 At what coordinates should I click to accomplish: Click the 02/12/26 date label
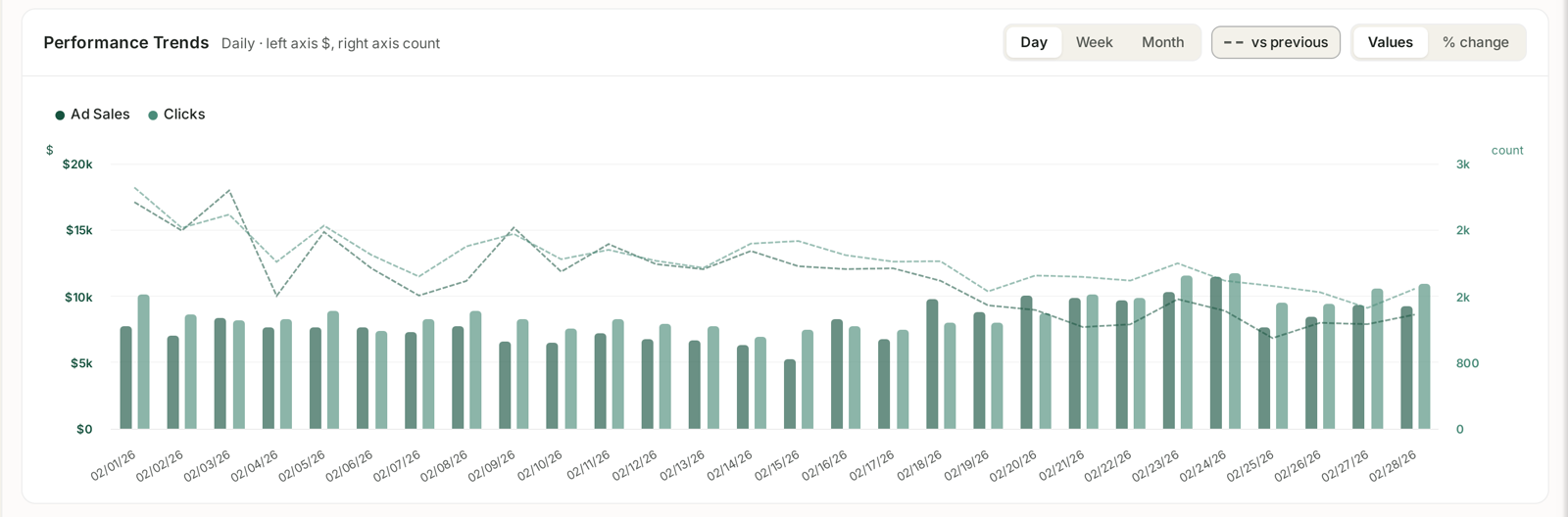coord(635,465)
